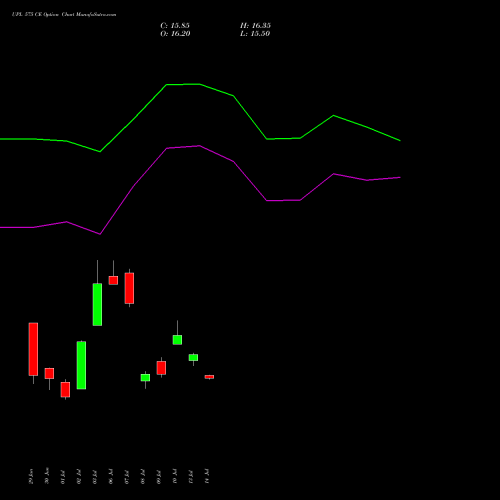The image size is (500, 500).
Task: Click the last tiny red candle on the right
Action: pos(209,377)
